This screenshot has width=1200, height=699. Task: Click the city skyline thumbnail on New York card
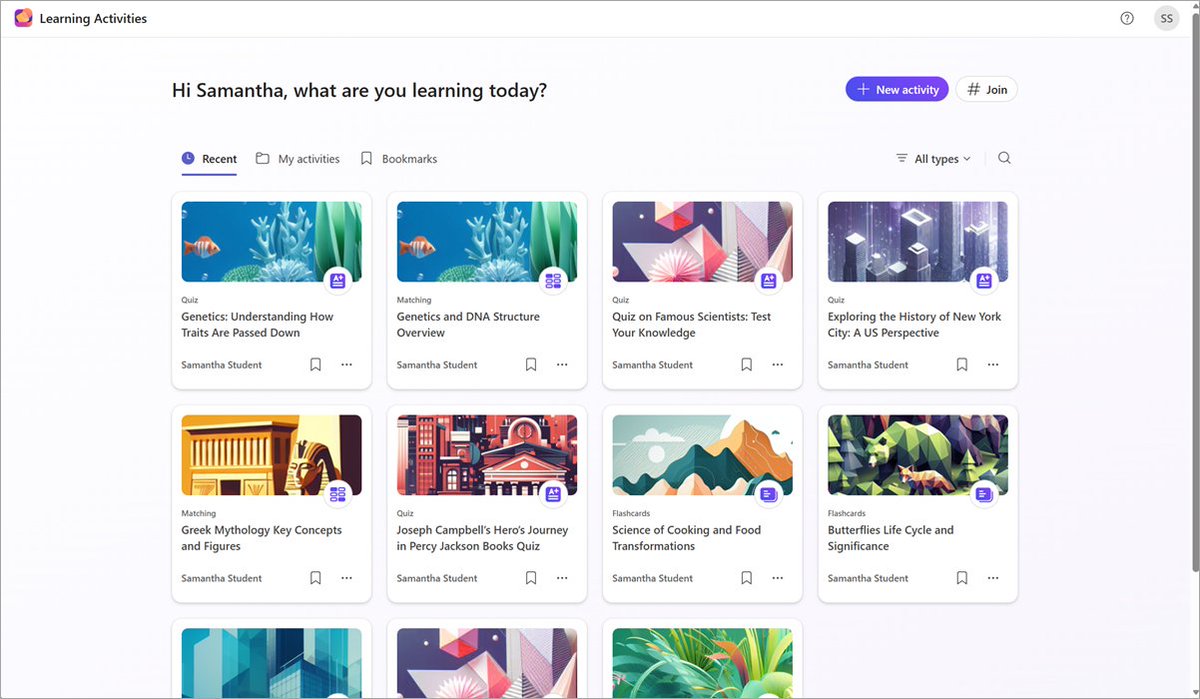click(917, 242)
